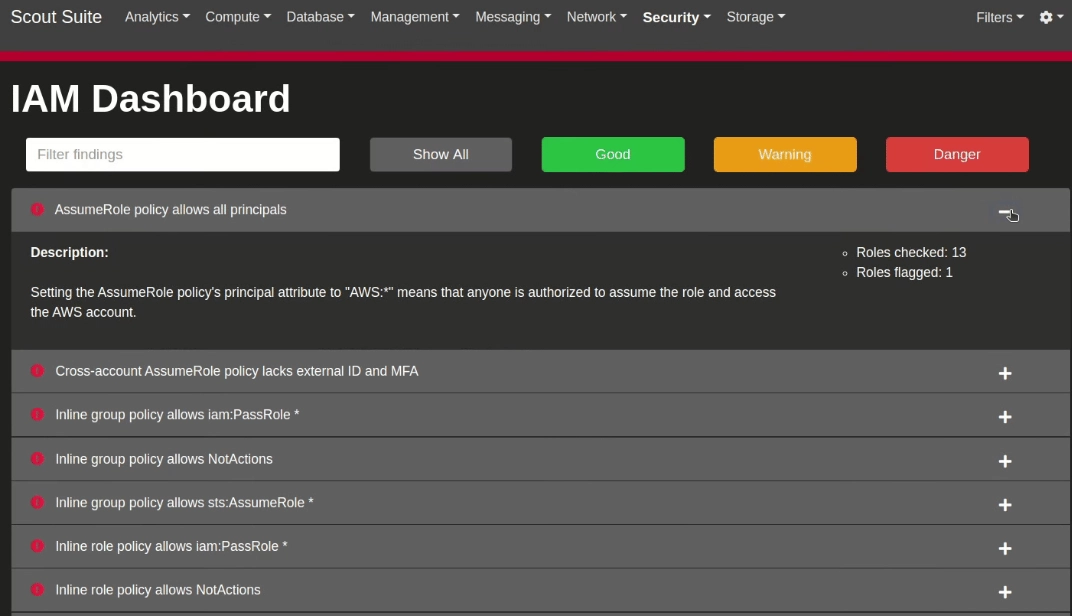The image size is (1072, 616).
Task: Open the Storage dropdown menu
Action: click(755, 17)
